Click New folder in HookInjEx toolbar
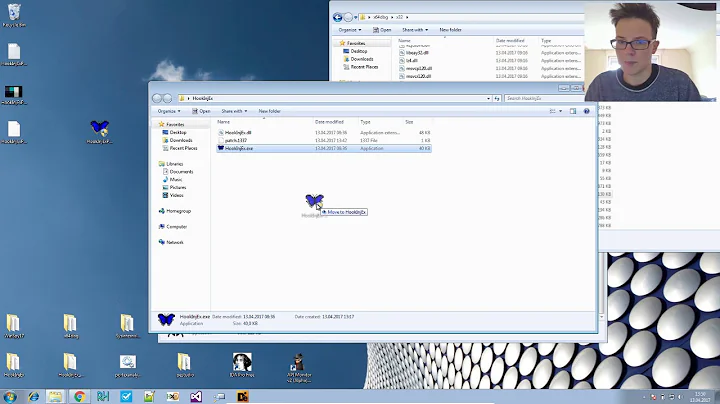 [x=270, y=111]
